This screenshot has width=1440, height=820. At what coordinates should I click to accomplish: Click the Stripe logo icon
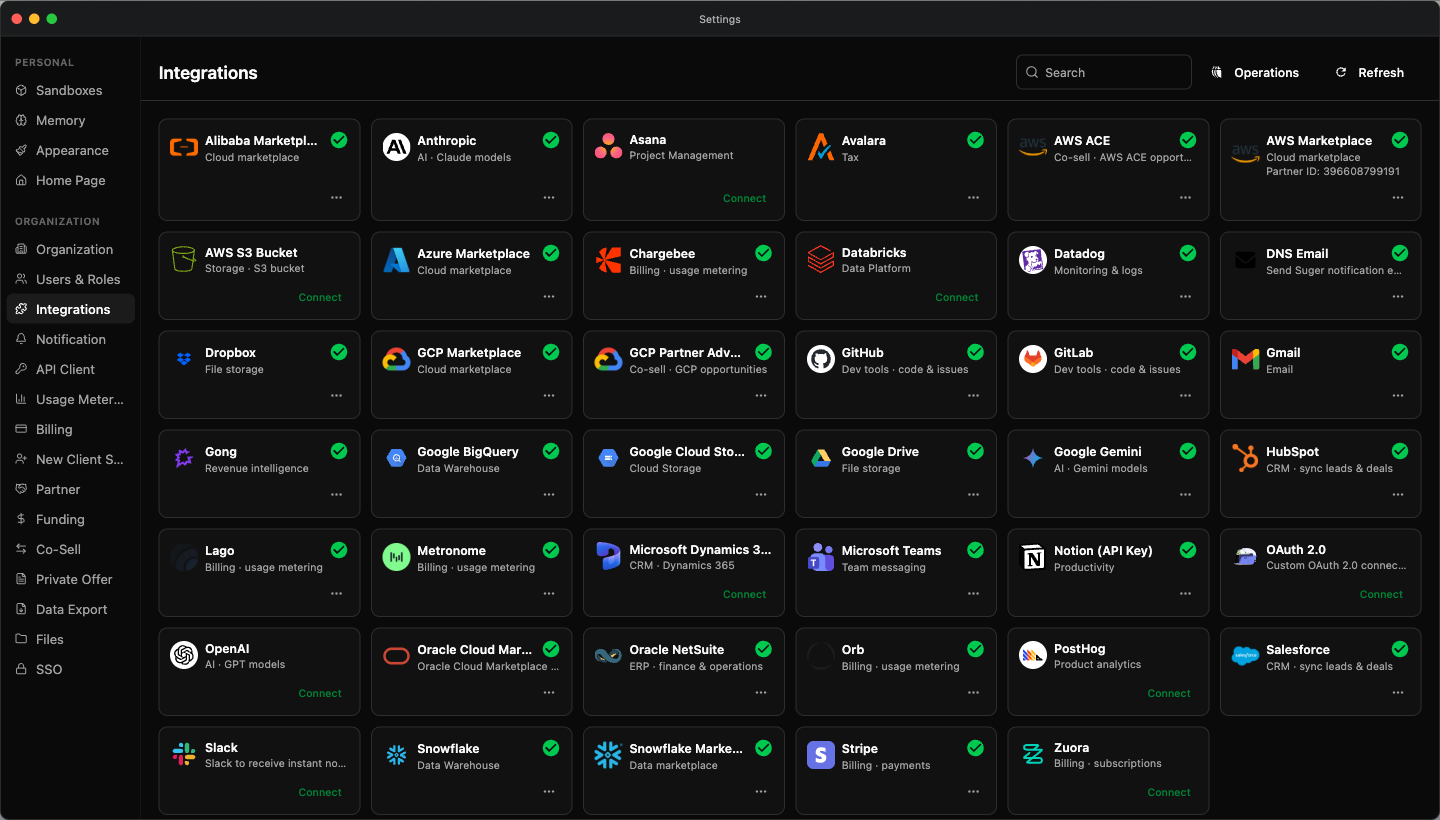pos(821,755)
